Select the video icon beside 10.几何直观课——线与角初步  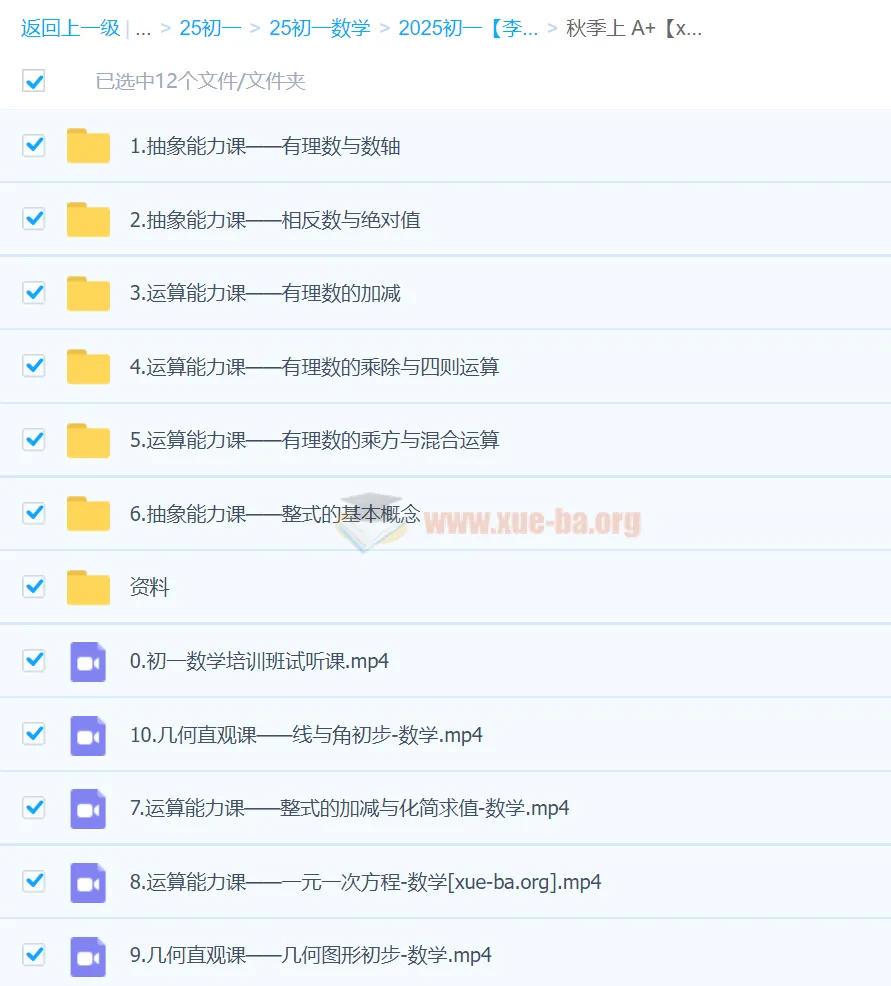88,734
